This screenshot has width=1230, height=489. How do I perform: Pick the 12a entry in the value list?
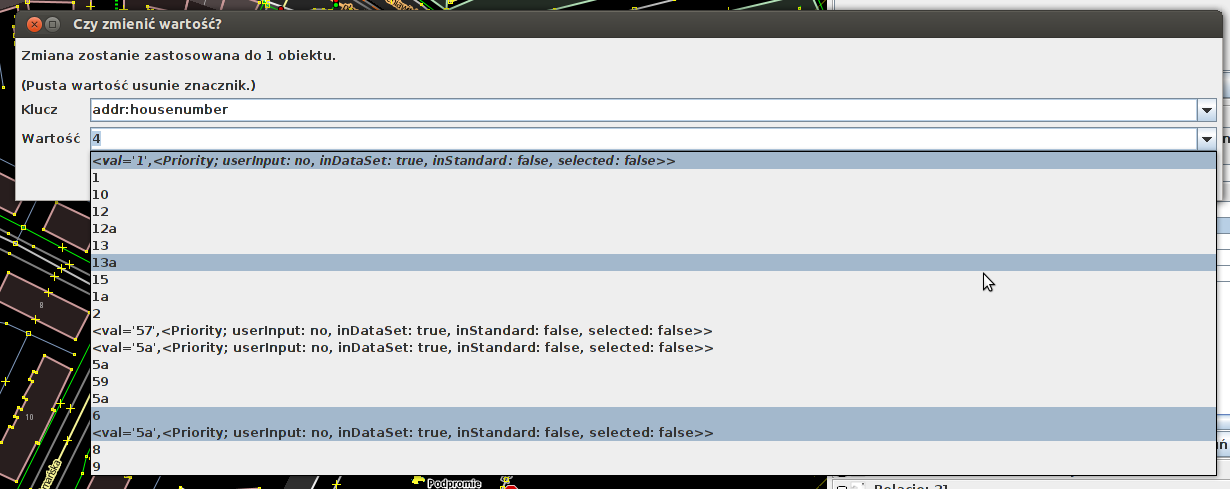105,228
